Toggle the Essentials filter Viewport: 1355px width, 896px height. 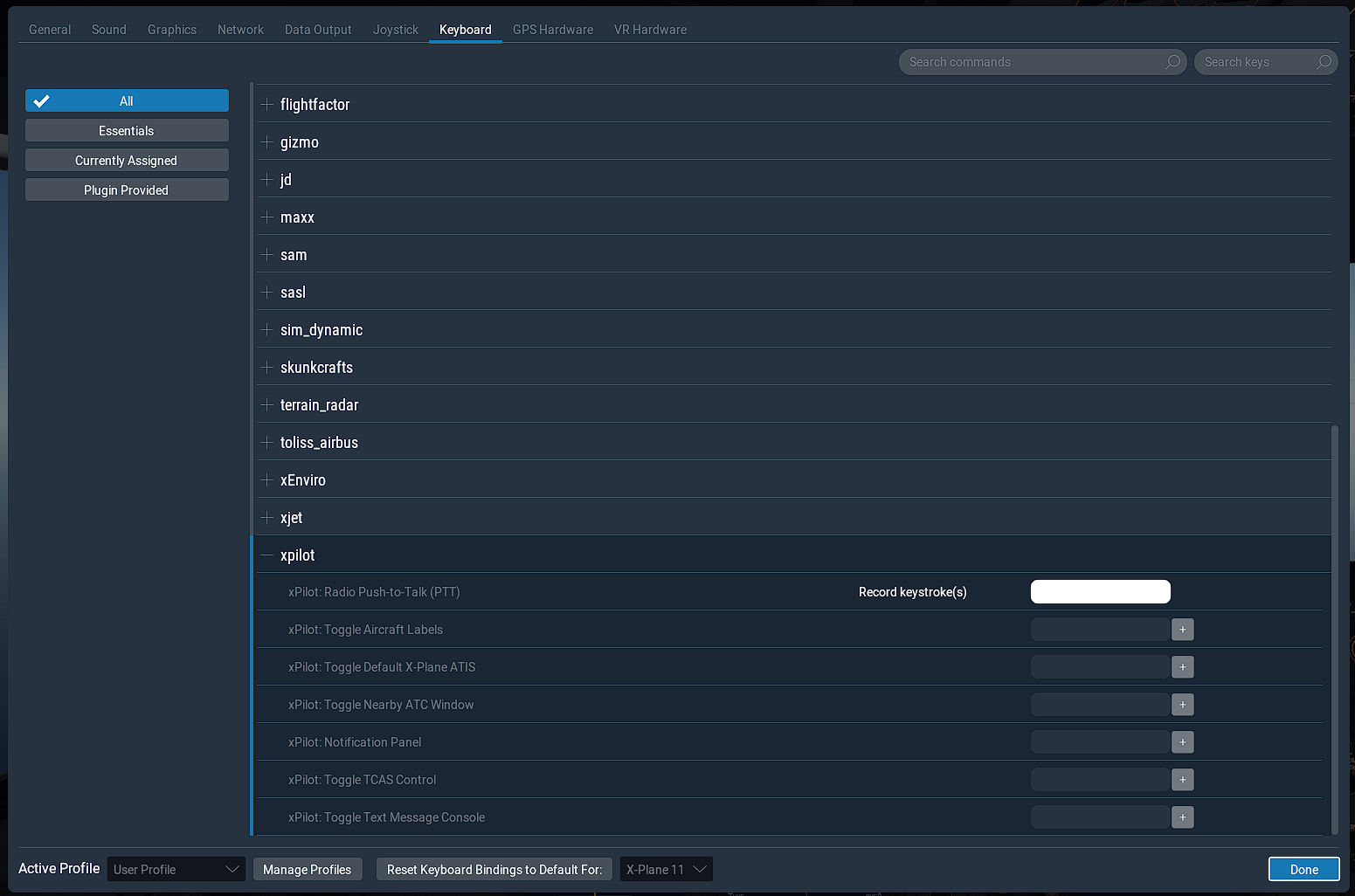(127, 129)
